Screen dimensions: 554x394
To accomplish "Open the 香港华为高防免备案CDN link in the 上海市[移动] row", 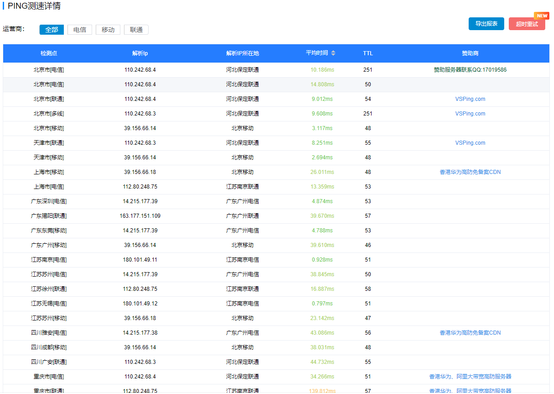I will pos(470,172).
